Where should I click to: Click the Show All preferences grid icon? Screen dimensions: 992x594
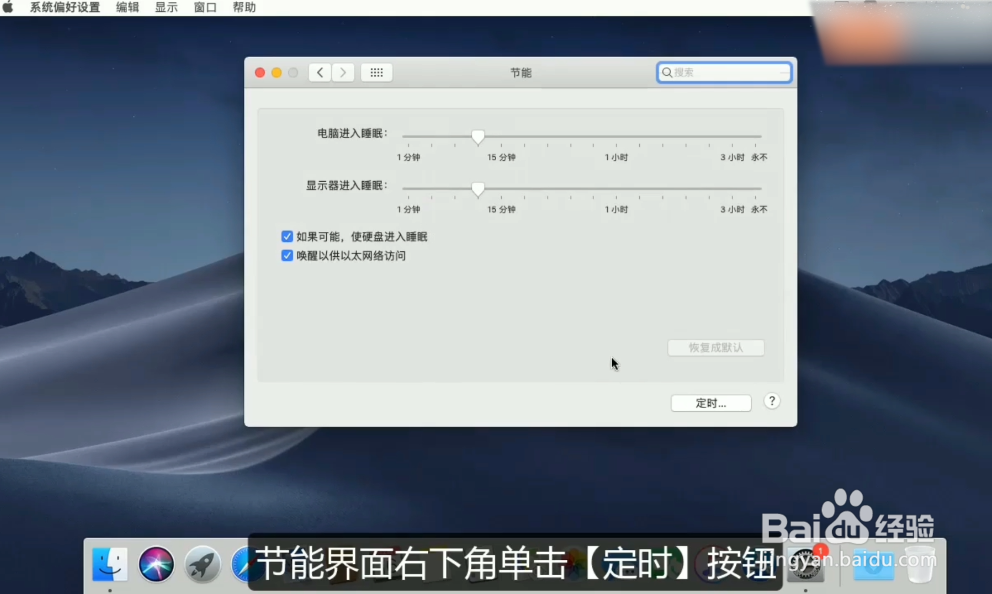(x=376, y=71)
